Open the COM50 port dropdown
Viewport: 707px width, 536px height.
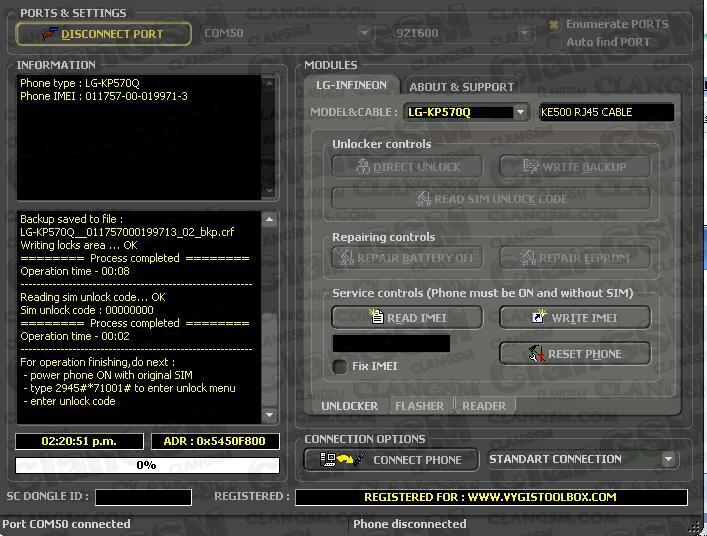pos(364,33)
